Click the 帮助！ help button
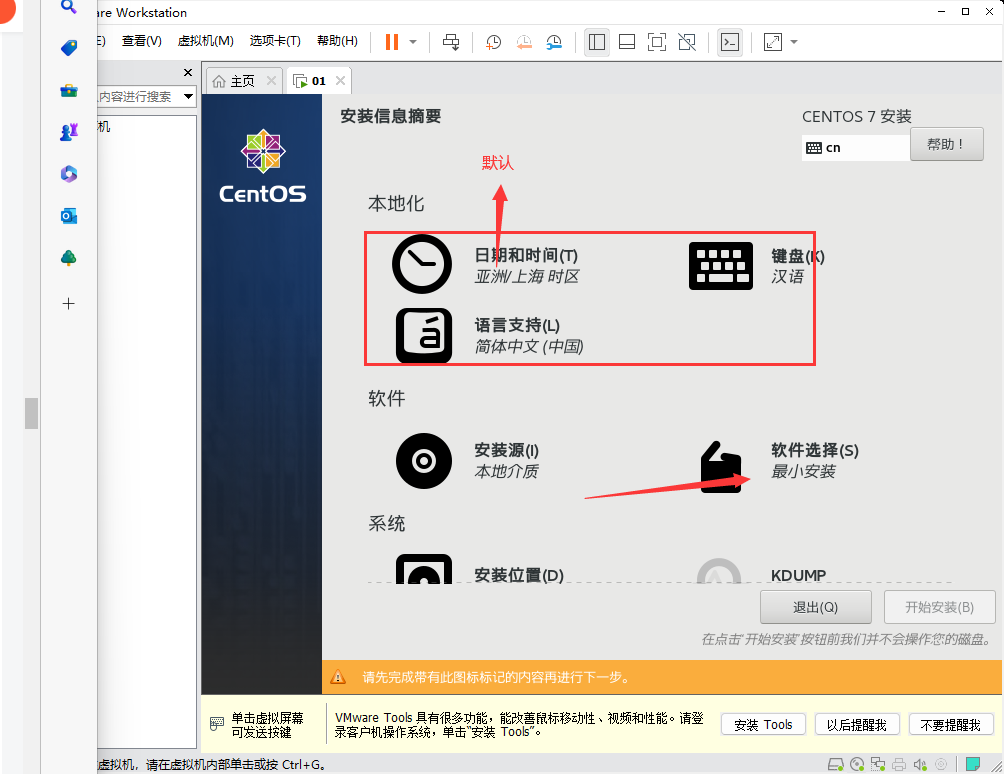The height and width of the screenshot is (774, 1004). coord(946,145)
